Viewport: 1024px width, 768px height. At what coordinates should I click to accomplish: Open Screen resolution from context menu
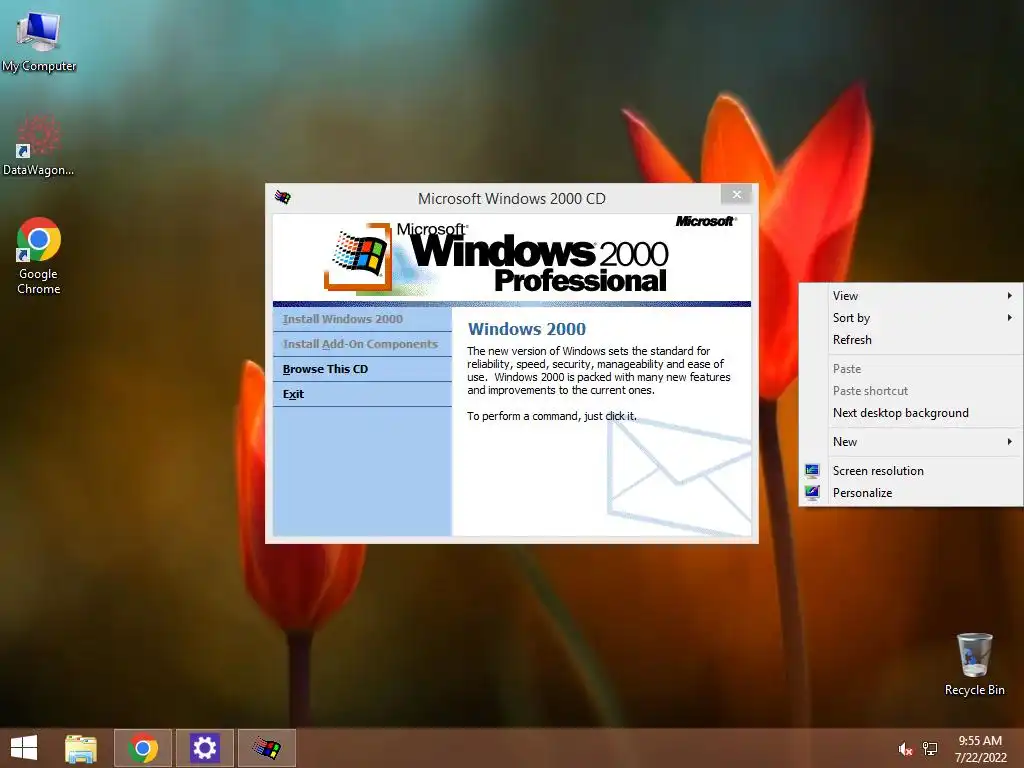912,471
